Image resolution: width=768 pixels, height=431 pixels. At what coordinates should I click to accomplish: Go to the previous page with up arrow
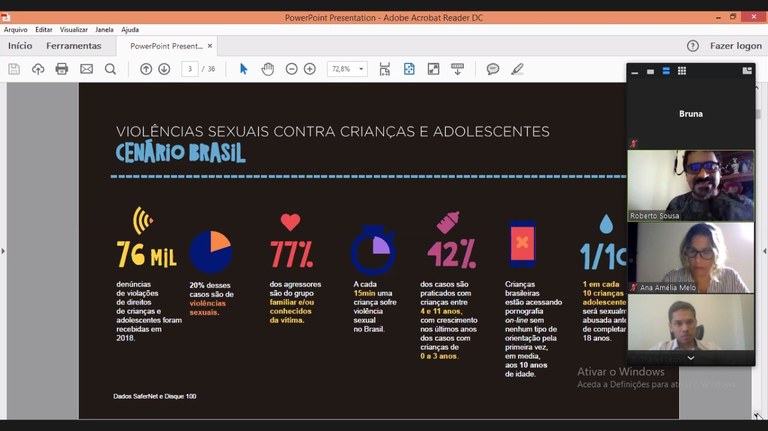[146, 69]
